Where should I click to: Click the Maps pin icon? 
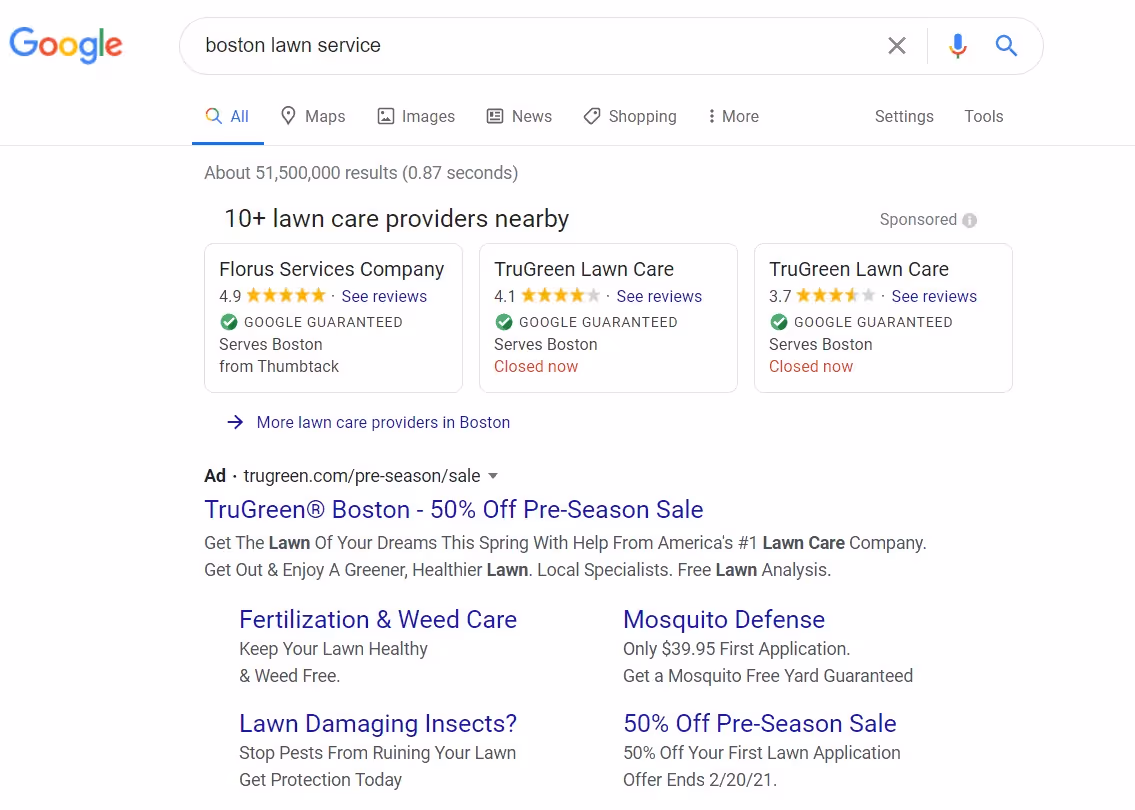(x=288, y=116)
